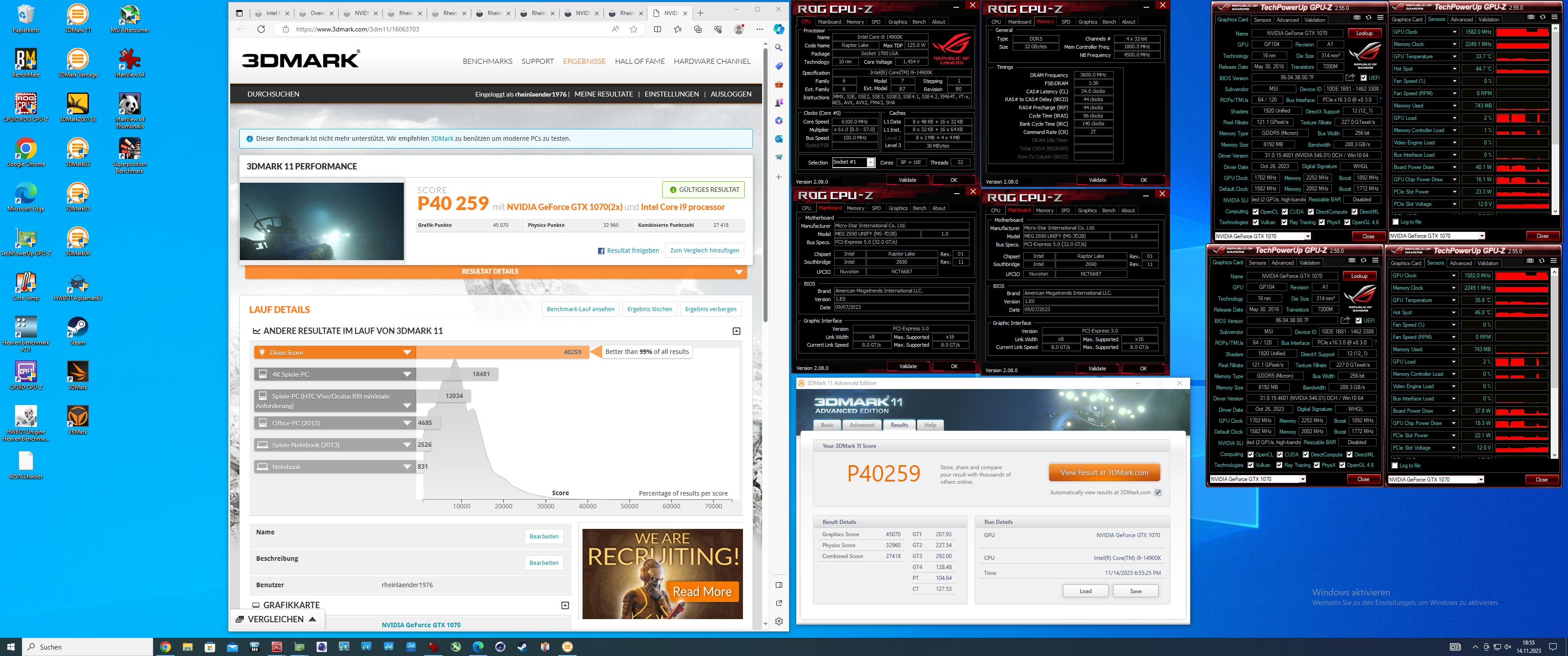Click BIOS export icon in upper GPU-Z window
Viewport: 1568px width, 656px height.
[x=1350, y=78]
